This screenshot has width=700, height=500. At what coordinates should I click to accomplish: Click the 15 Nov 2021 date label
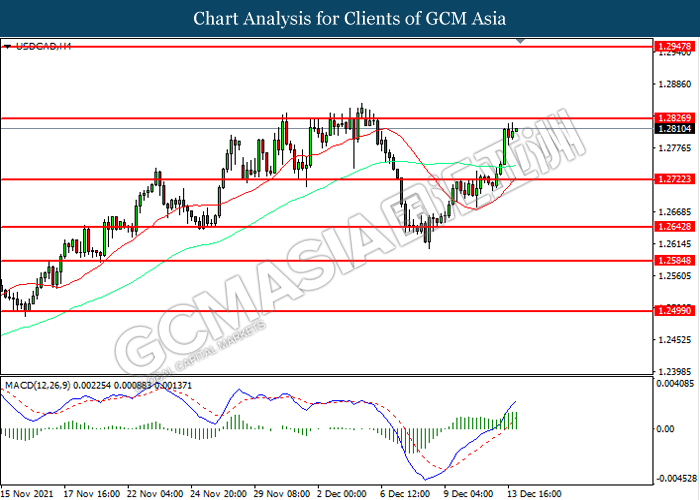coord(27,494)
